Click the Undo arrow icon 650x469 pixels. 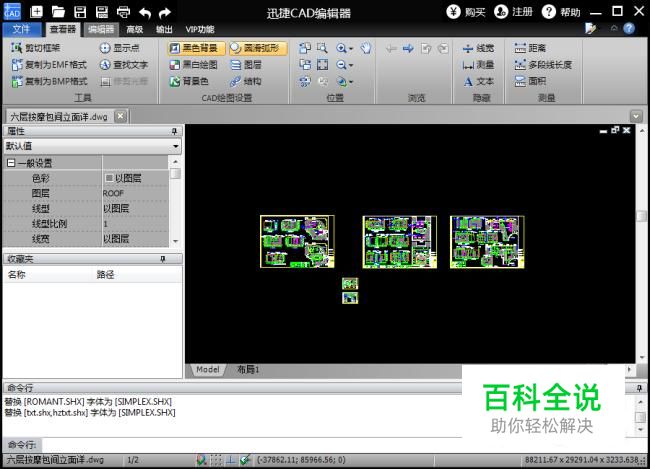[x=145, y=12]
